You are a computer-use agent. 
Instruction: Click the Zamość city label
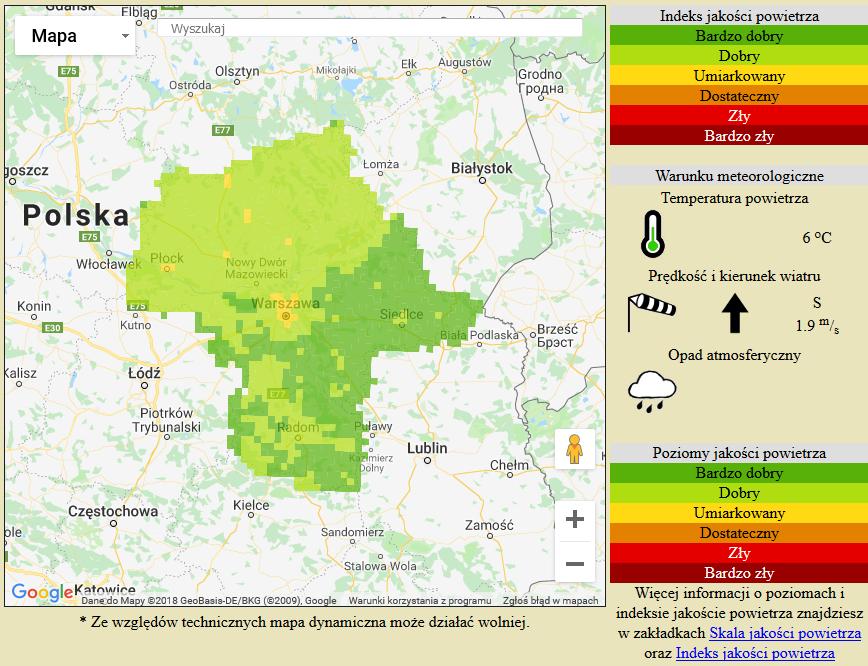pyautogui.click(x=489, y=524)
